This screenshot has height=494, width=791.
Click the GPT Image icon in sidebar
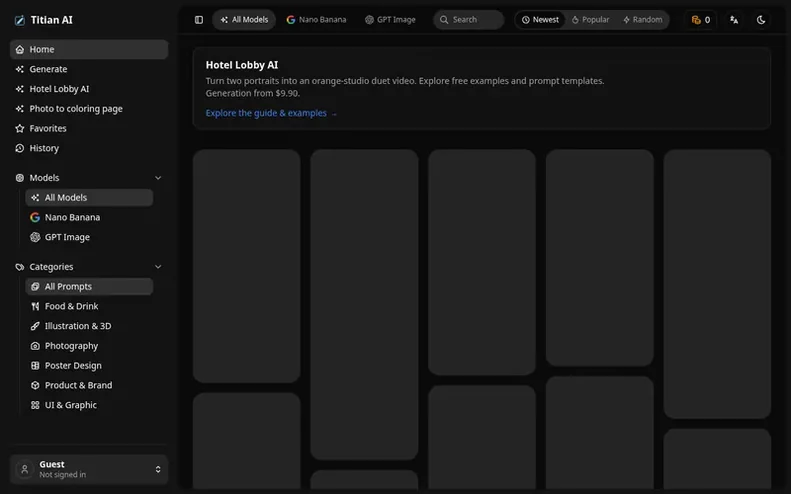pos(35,237)
